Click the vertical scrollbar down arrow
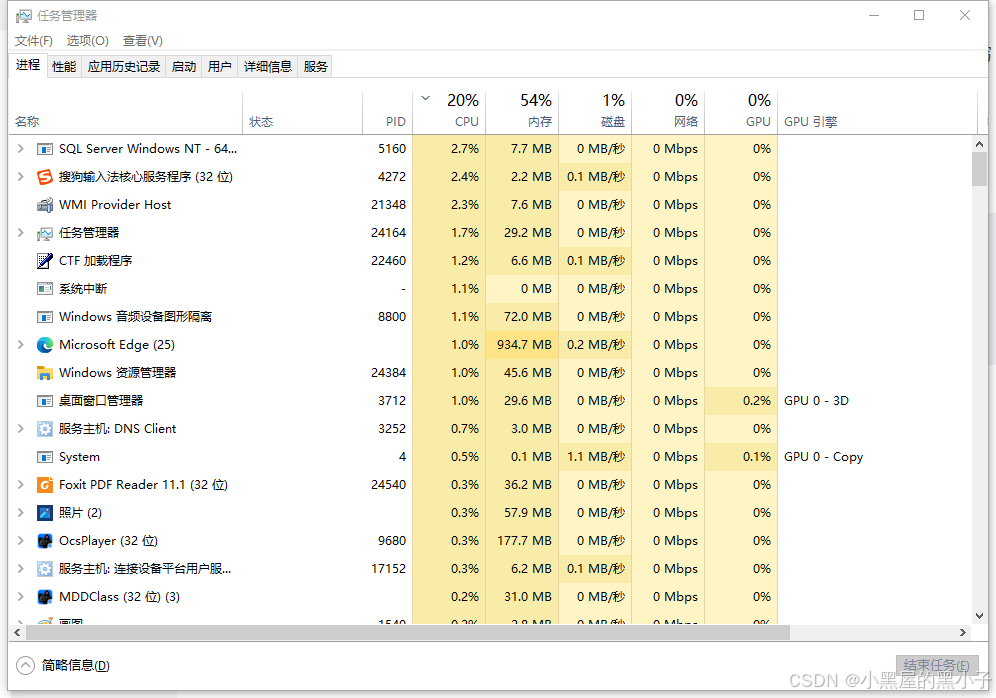Viewport: 996px width, 698px height. pos(979,615)
